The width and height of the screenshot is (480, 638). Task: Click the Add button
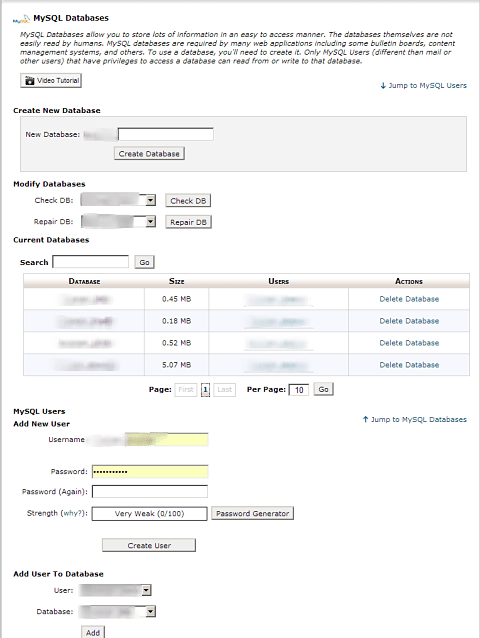pyautogui.click(x=93, y=632)
